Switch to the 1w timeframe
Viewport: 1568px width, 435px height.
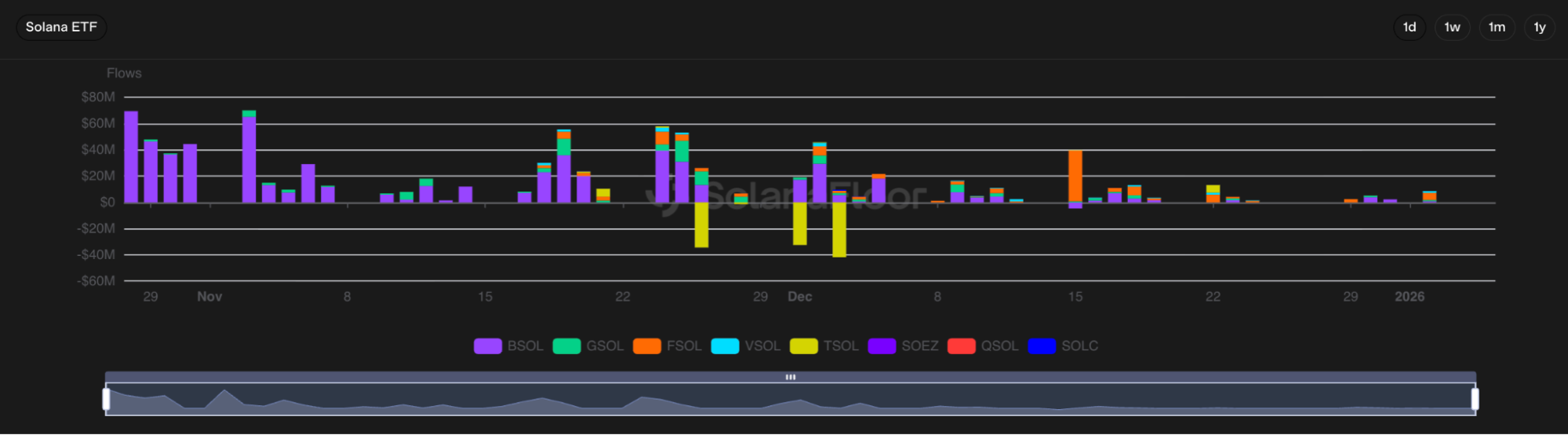click(x=1452, y=27)
